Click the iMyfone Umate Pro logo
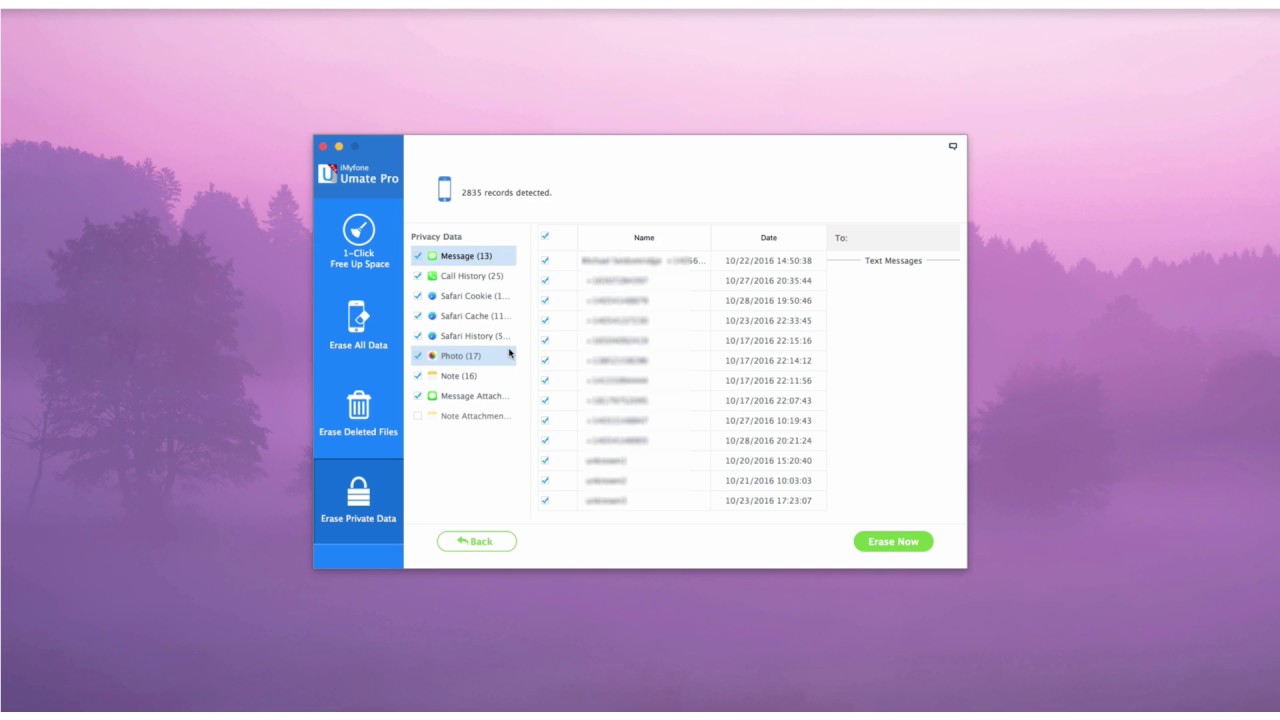 pos(358,174)
